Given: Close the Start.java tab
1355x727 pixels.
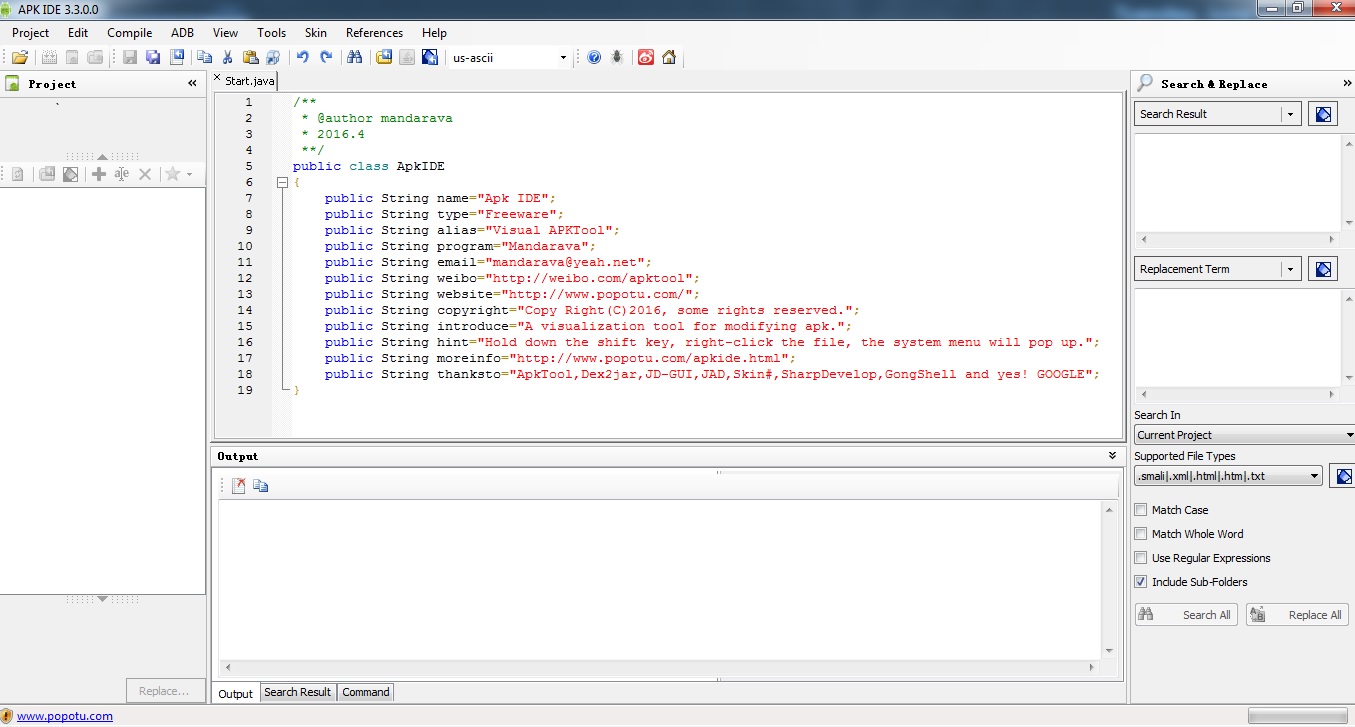Looking at the screenshot, I should click(x=217, y=78).
